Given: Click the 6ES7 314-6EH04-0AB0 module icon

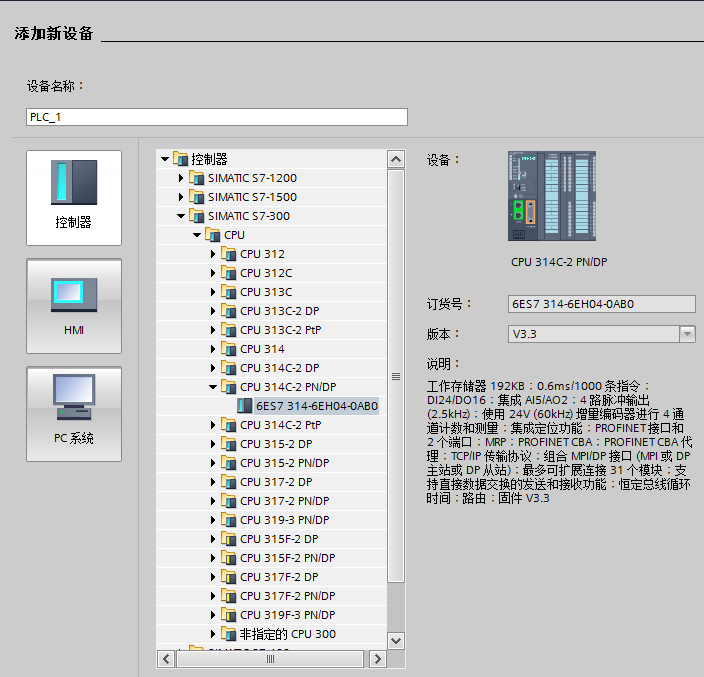Looking at the screenshot, I should pos(245,406).
